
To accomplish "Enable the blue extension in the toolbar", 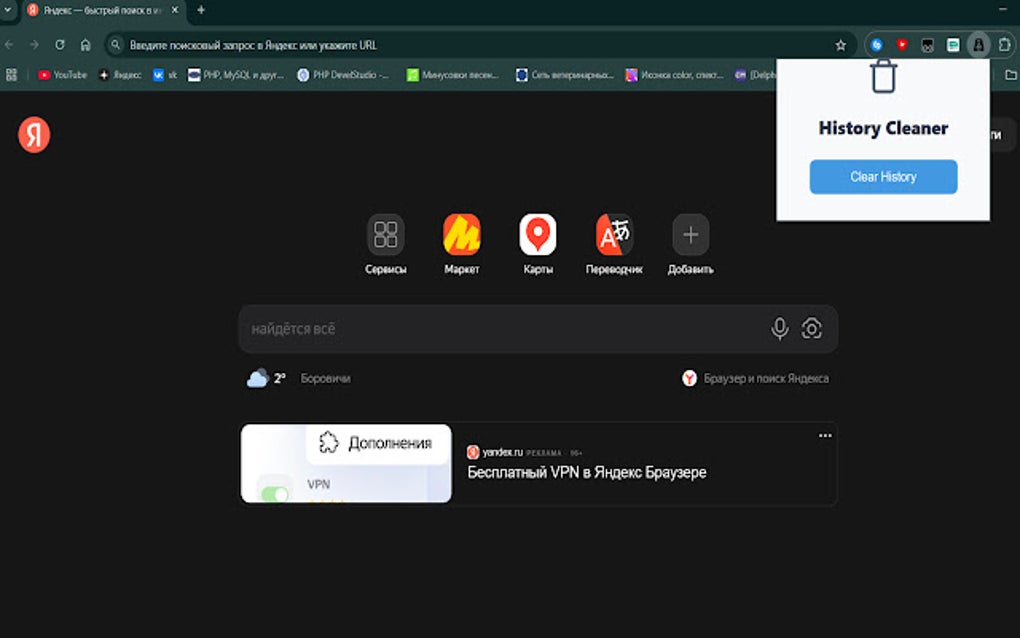I will (878, 45).
